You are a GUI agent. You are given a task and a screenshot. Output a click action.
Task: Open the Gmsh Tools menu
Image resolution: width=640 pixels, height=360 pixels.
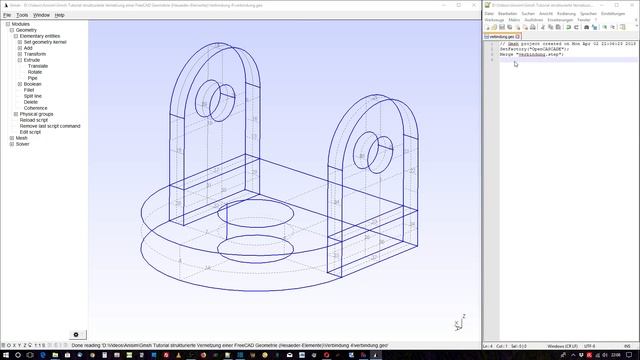pyautogui.click(x=22, y=15)
